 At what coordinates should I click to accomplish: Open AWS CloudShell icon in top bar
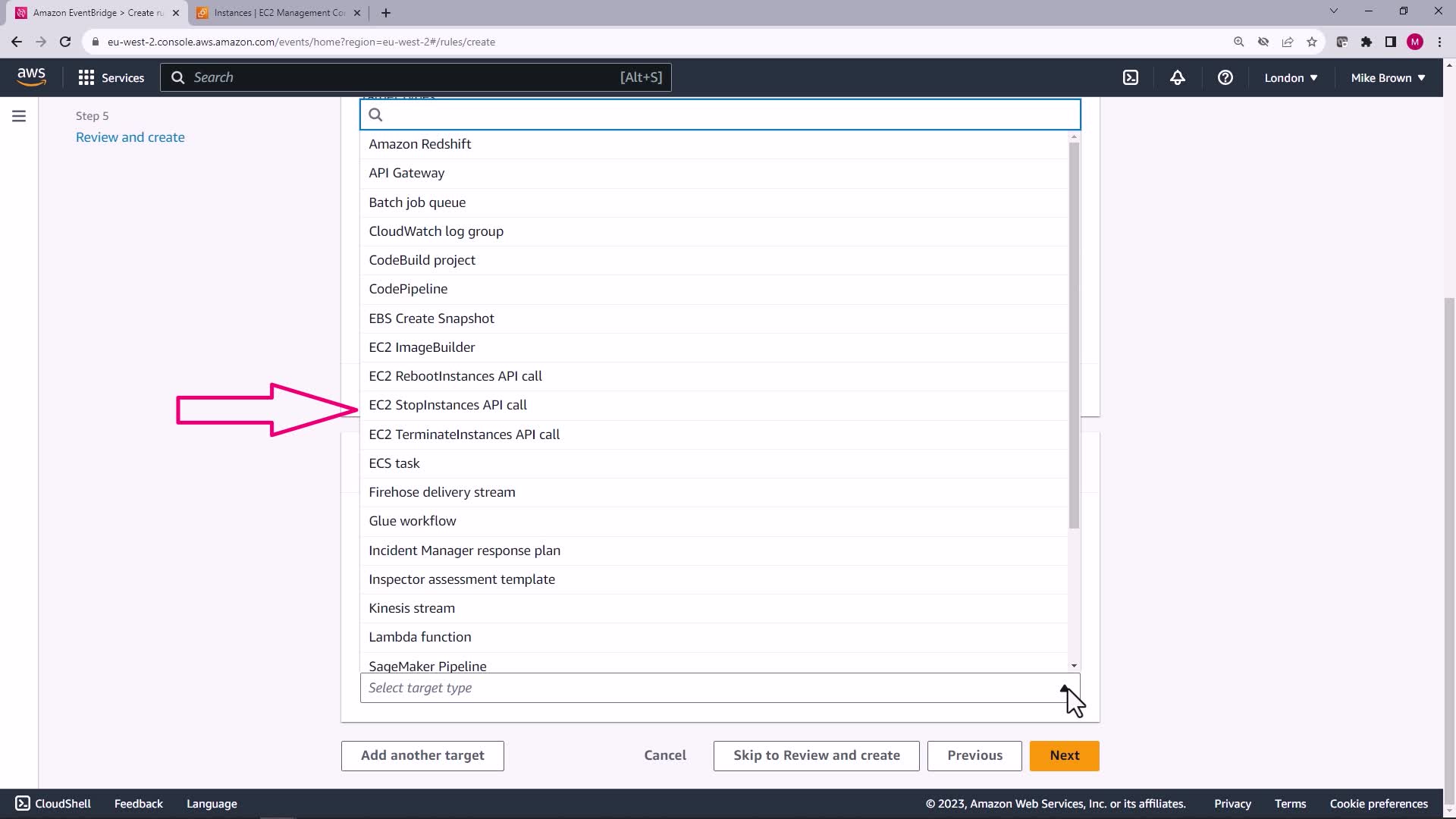coord(1131,77)
